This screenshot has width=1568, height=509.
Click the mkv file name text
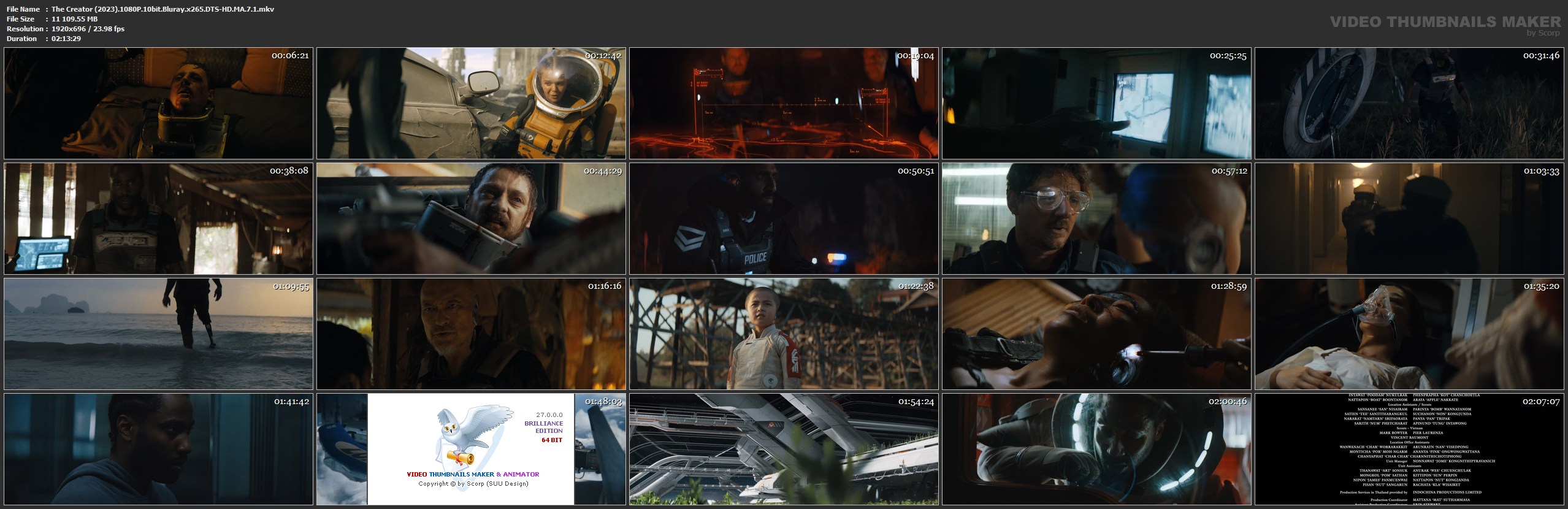(x=163, y=9)
